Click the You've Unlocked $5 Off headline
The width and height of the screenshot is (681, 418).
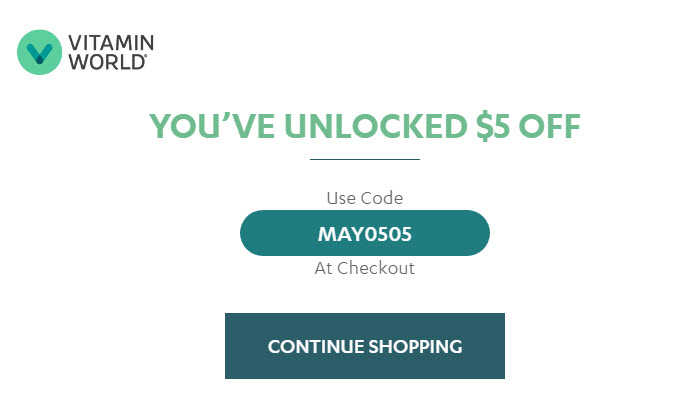[365, 126]
